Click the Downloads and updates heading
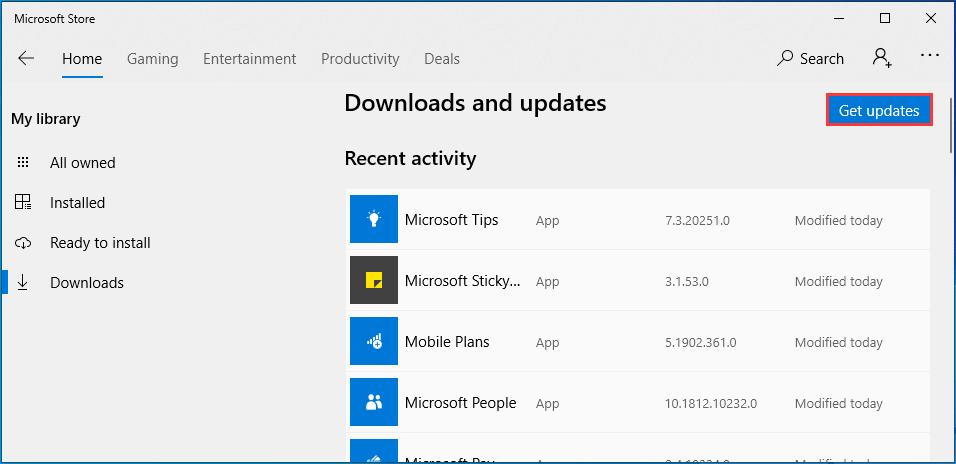The image size is (956, 464). 476,104
